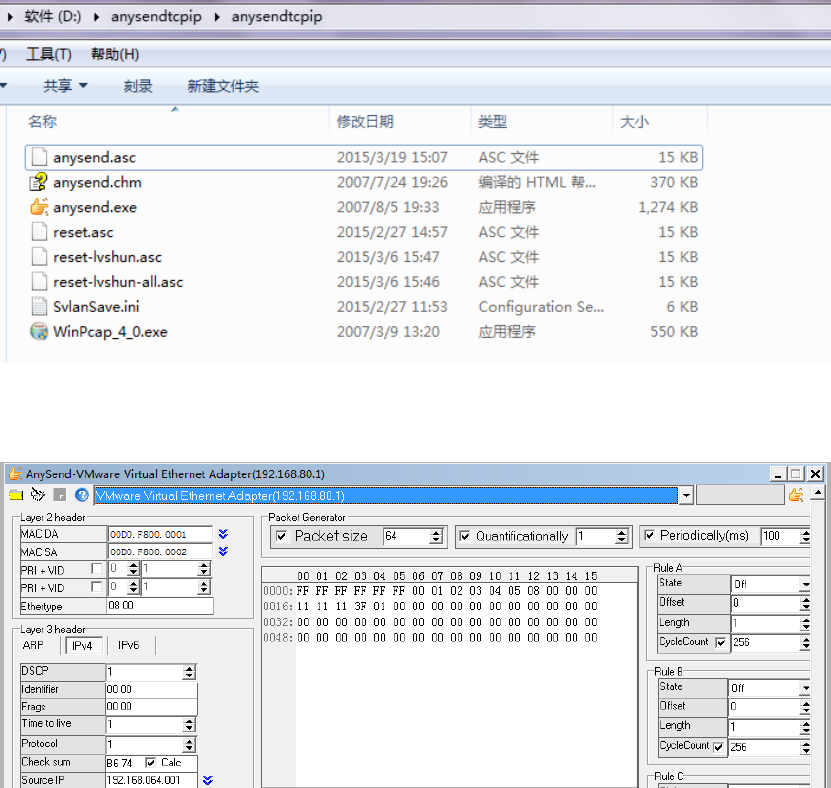Click the MAC SA input field

(160, 552)
